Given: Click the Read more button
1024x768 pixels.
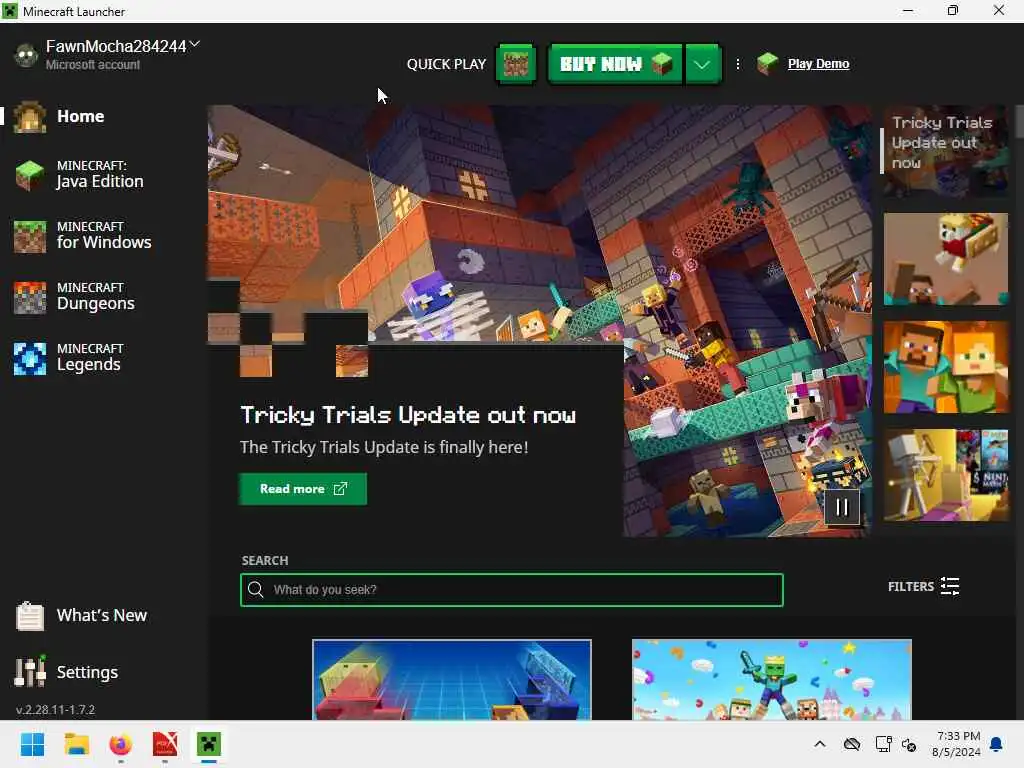Looking at the screenshot, I should tap(303, 488).
